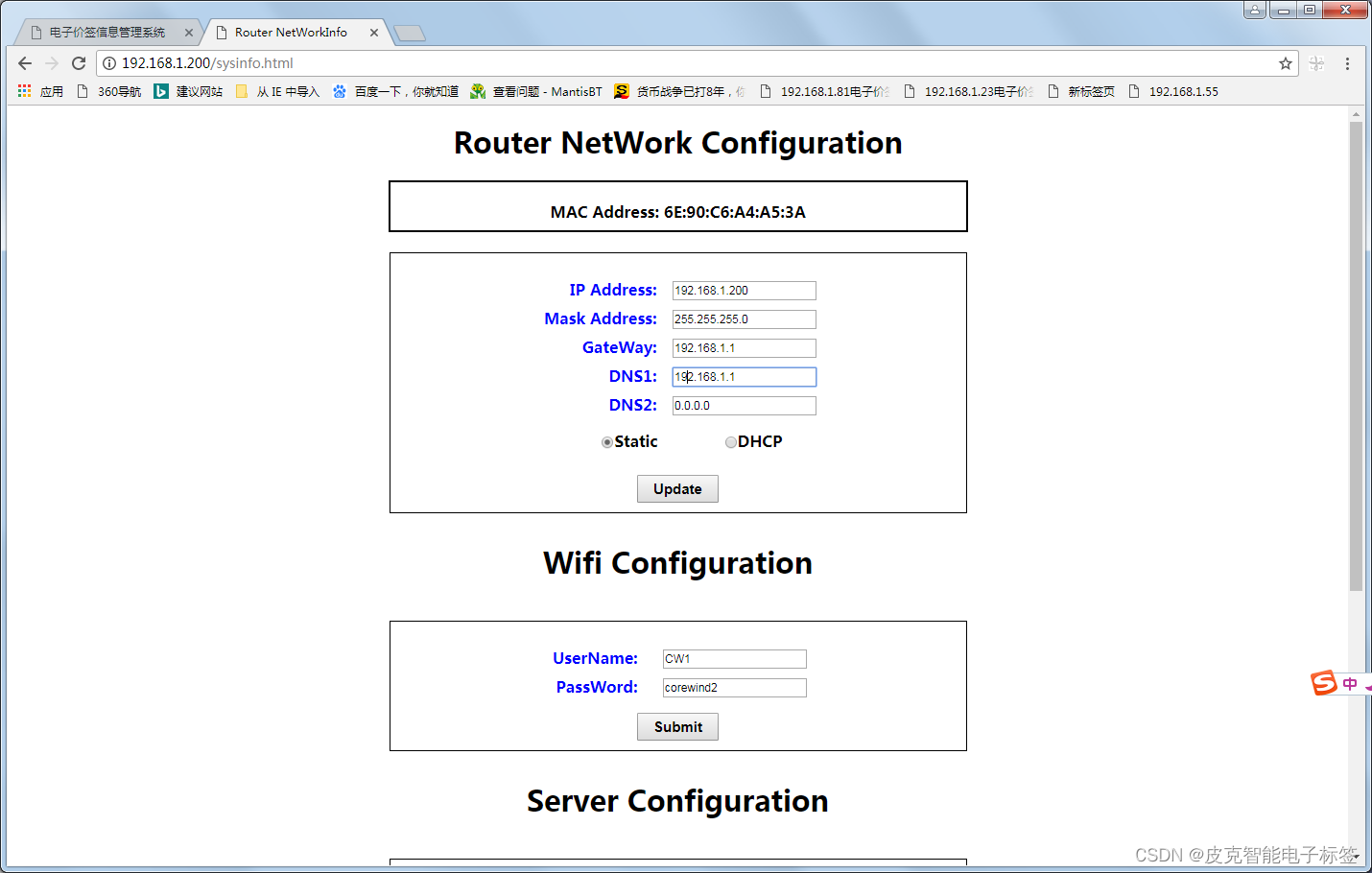Click the MAC Address text line
This screenshot has width=1372, height=873.
(677, 212)
